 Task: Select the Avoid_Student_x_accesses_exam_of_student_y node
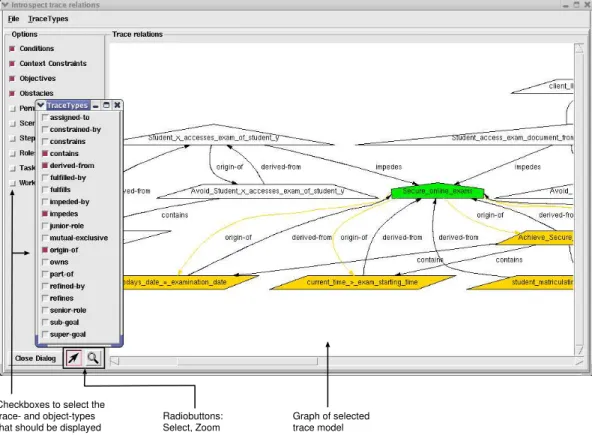coord(267,191)
